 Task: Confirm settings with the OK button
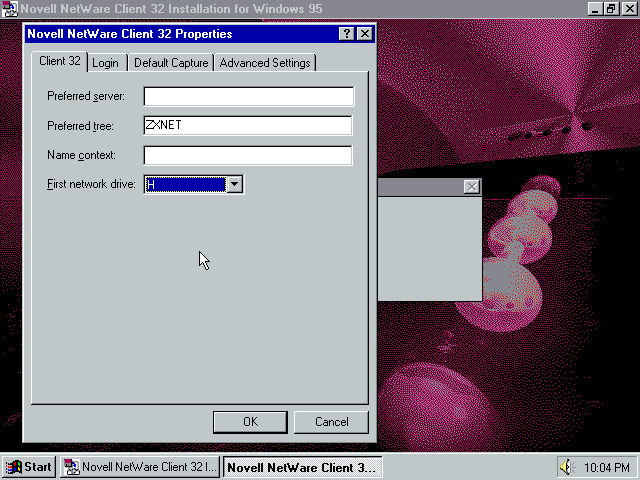(x=250, y=422)
